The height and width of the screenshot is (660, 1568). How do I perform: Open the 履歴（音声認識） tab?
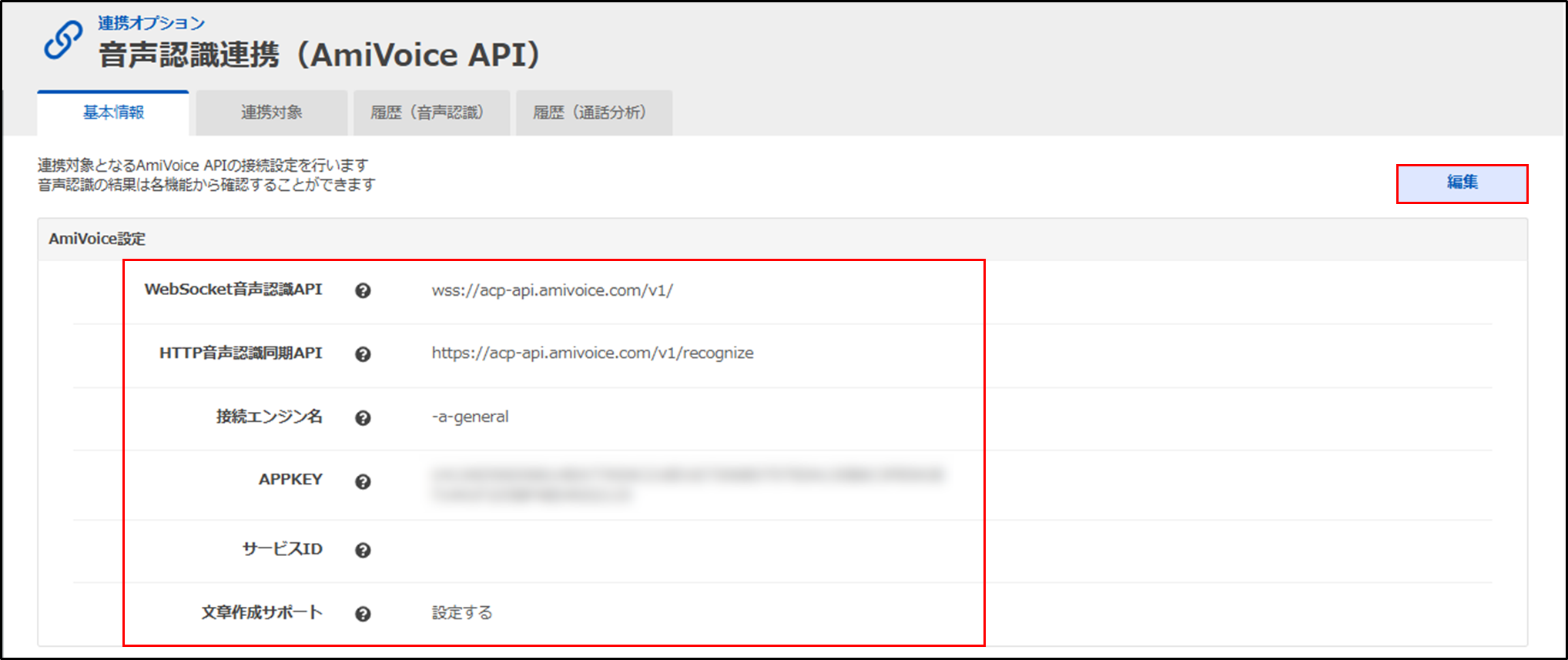tap(431, 113)
